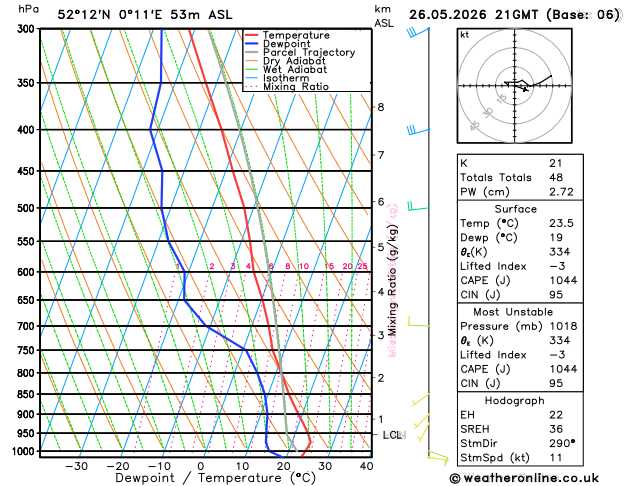Viewport: 629px width, 486px height.
Task: Click the '1000' hPa pressure axis label
Action: 25,452
